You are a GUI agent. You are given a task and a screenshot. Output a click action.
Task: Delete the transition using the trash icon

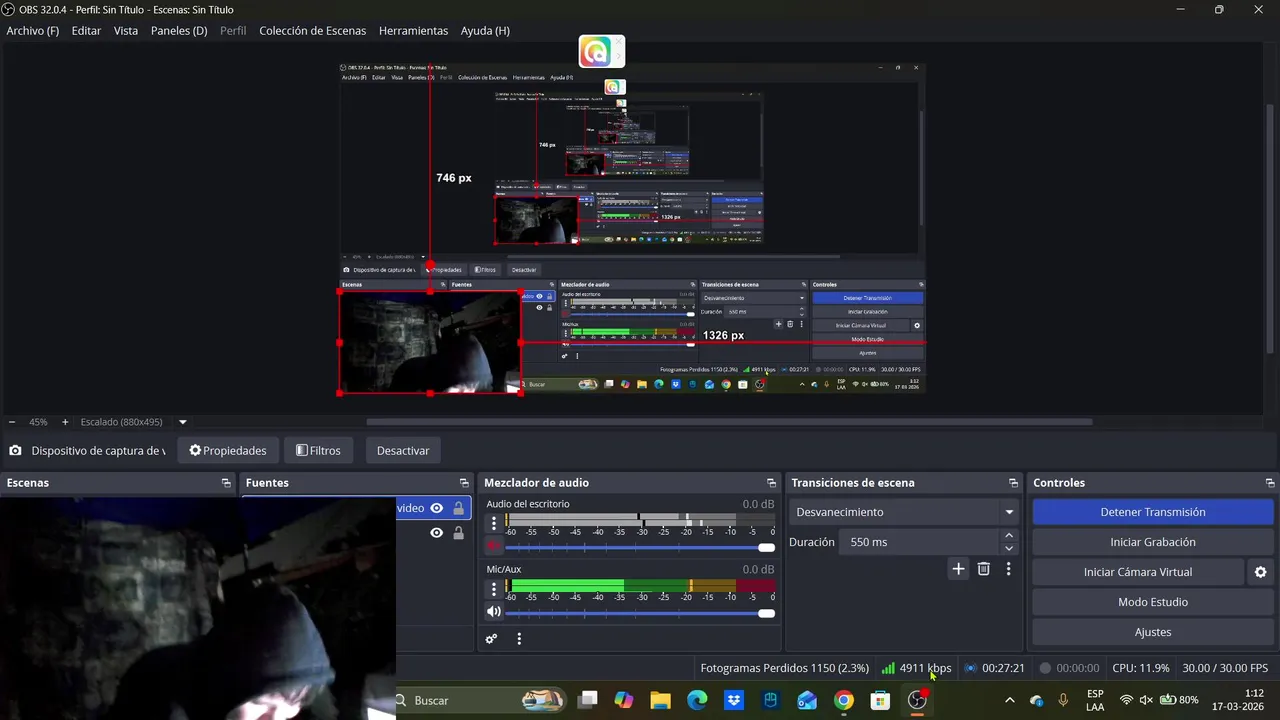(x=984, y=569)
